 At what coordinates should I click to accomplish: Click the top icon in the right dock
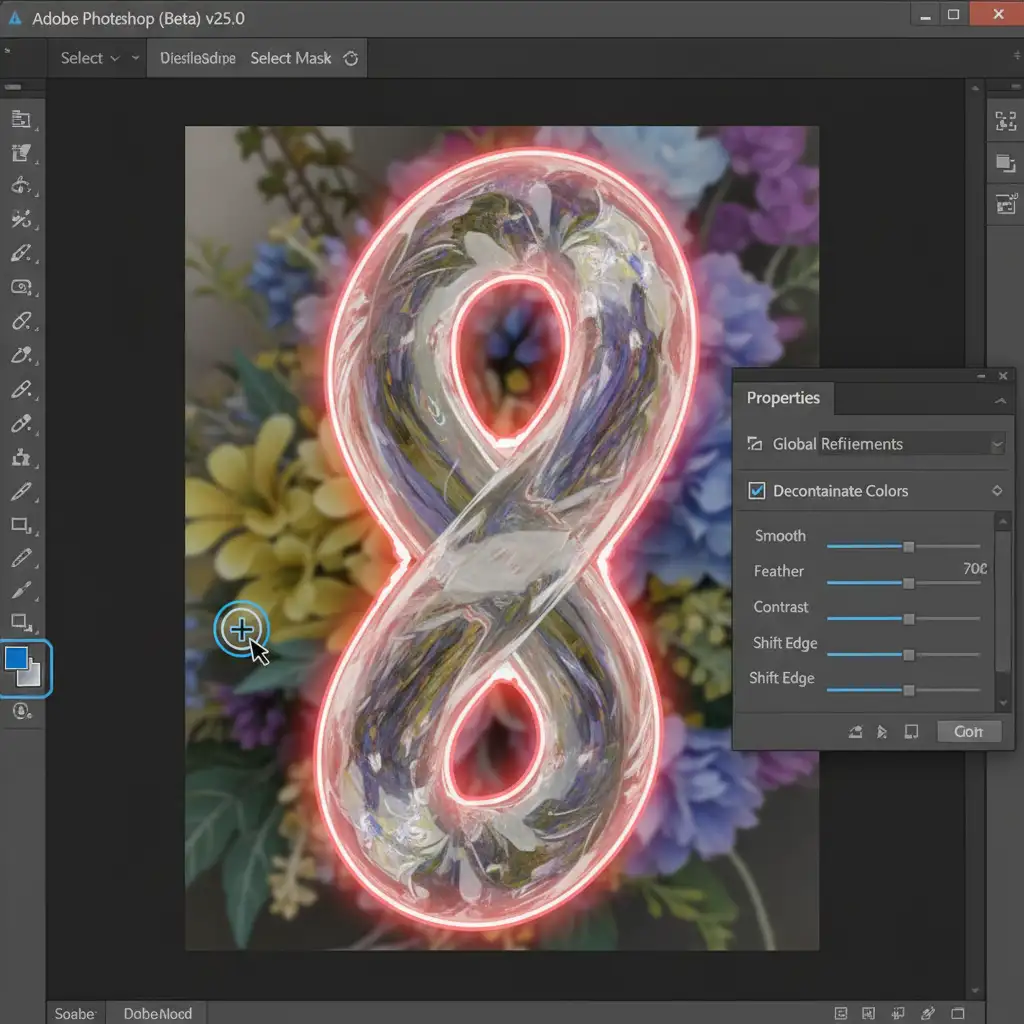click(1005, 122)
